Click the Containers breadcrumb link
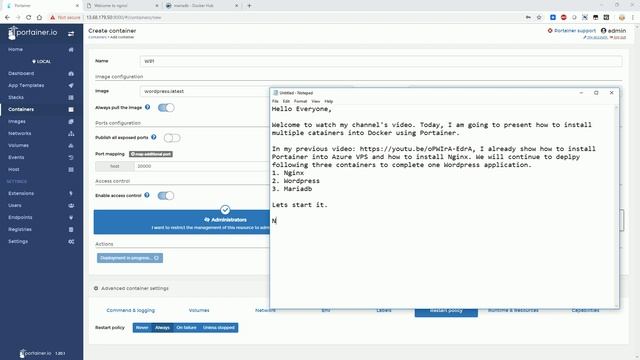640x360 pixels. (x=97, y=37)
